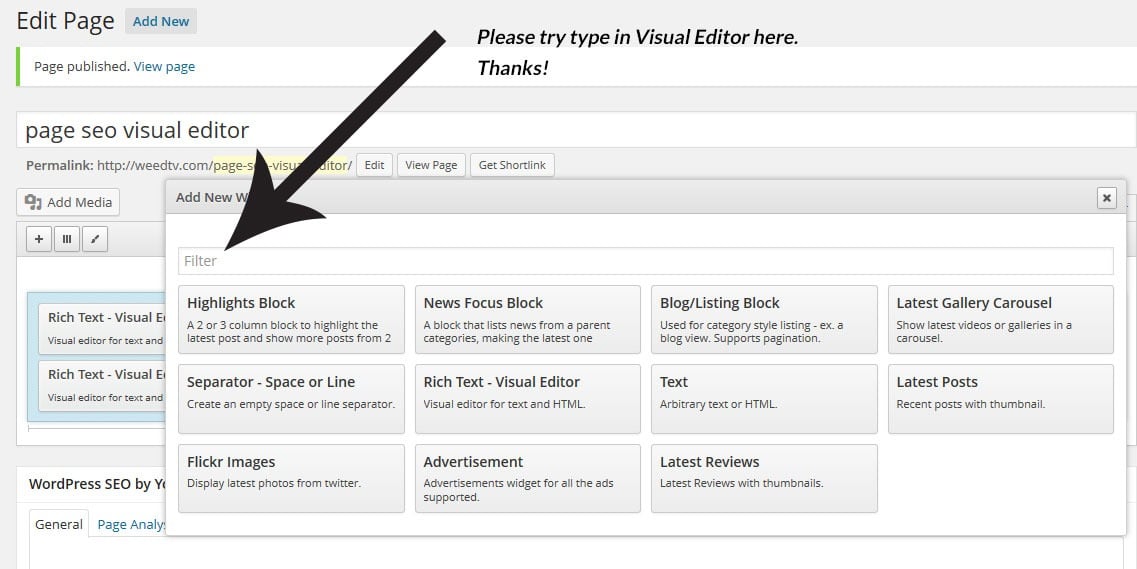The height and width of the screenshot is (569, 1137).
Task: Click the first Rich Text block in editor
Action: click(x=102, y=328)
